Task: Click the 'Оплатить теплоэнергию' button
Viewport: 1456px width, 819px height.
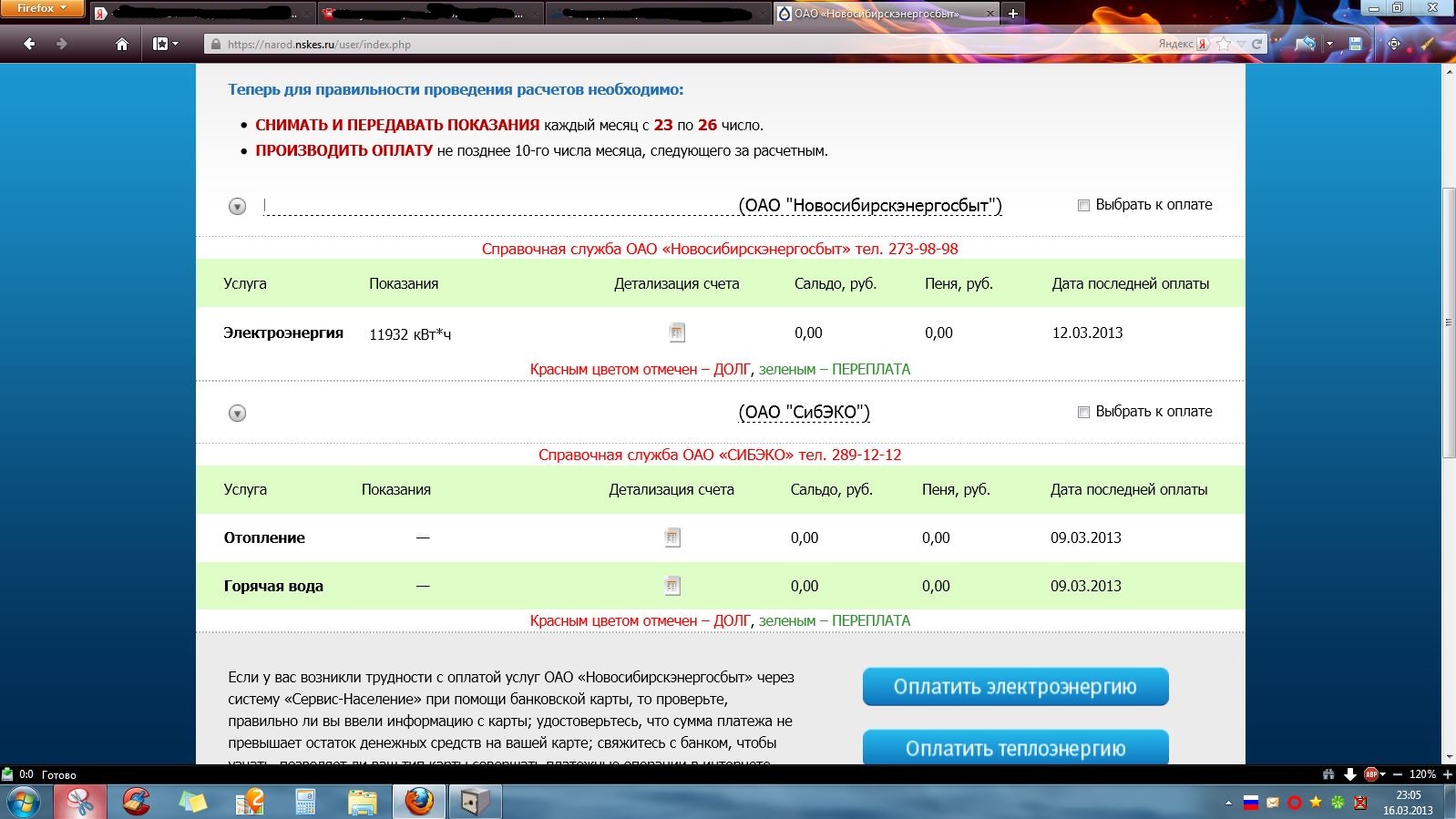Action: 1015,748
